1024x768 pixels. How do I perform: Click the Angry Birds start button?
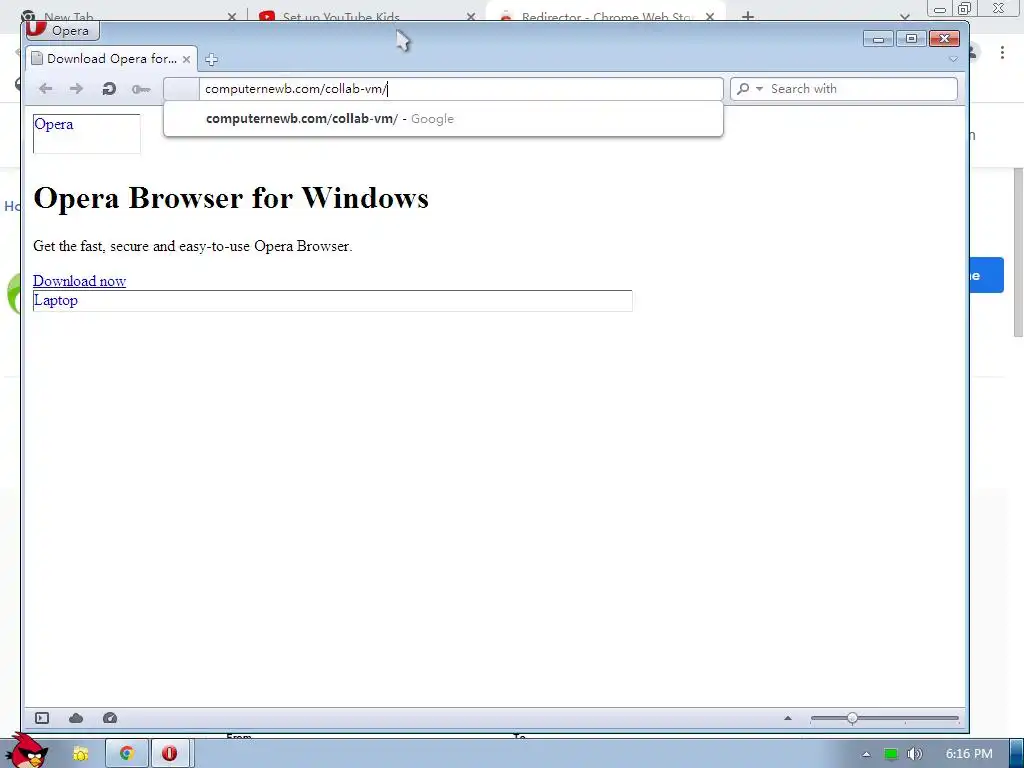(26, 751)
